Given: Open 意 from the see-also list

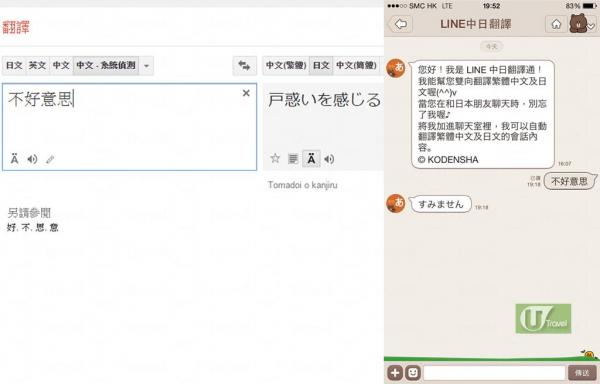Looking at the screenshot, I should [54, 228].
